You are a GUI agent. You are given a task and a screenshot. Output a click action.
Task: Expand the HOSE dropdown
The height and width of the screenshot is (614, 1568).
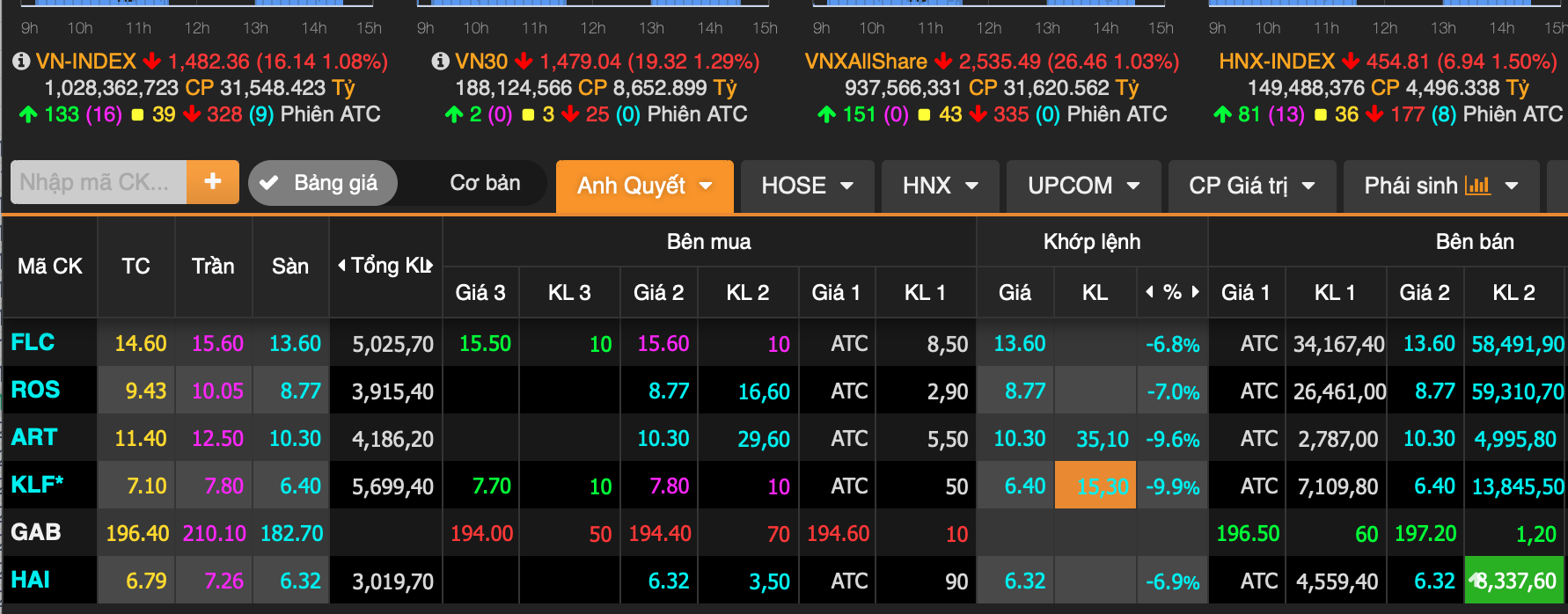pyautogui.click(x=807, y=186)
